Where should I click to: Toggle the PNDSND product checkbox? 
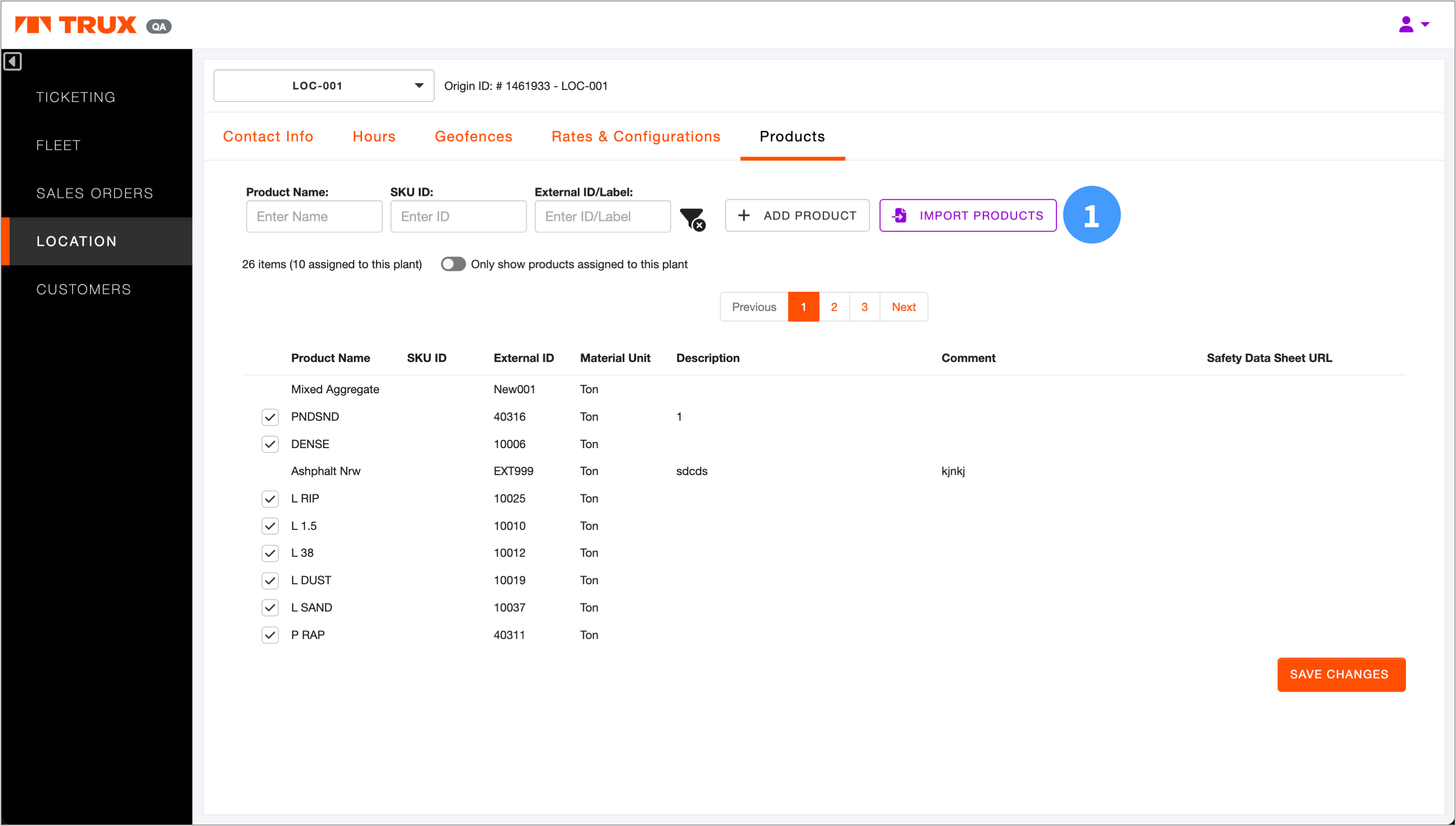270,417
